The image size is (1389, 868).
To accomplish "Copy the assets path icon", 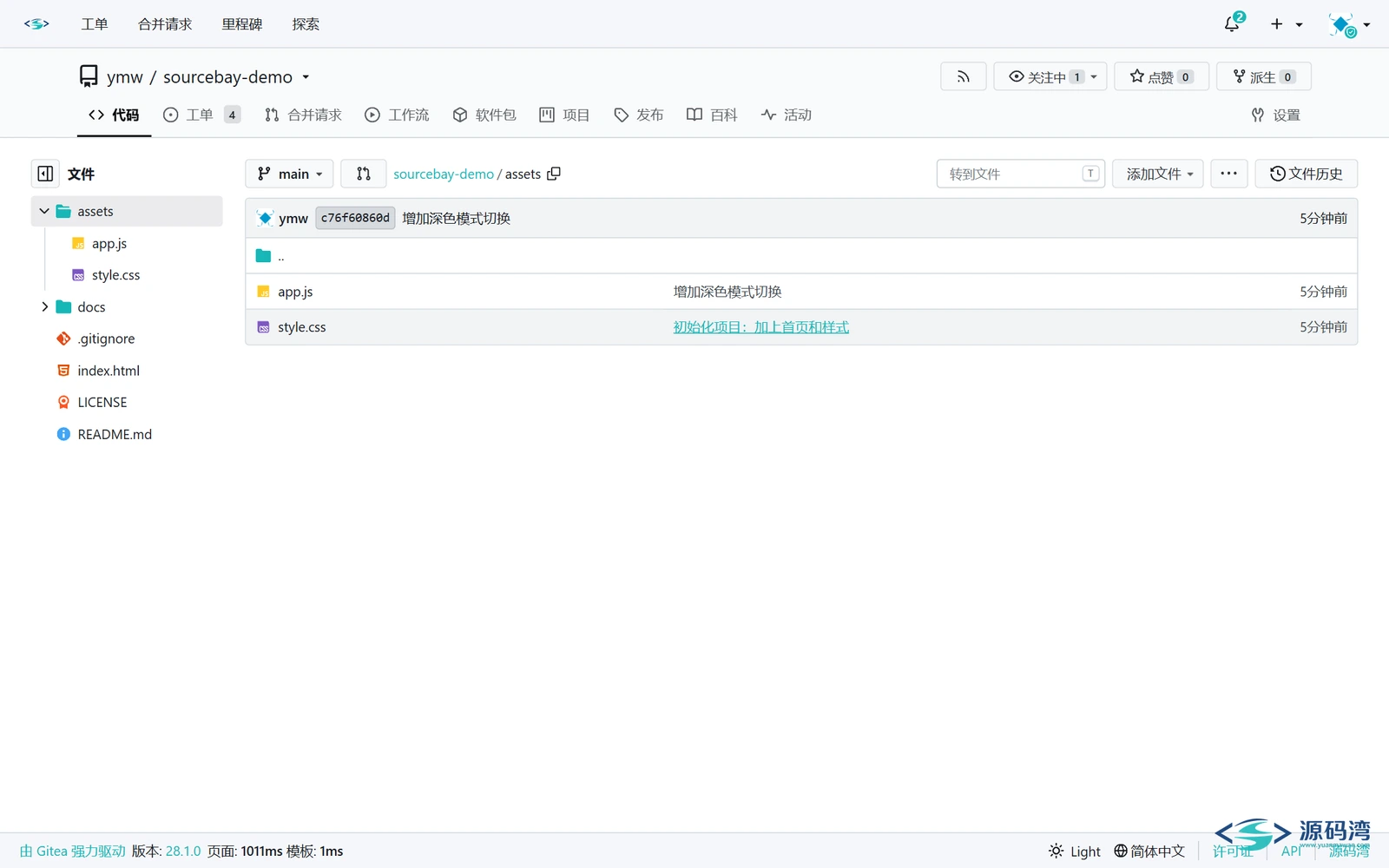I will tap(554, 174).
